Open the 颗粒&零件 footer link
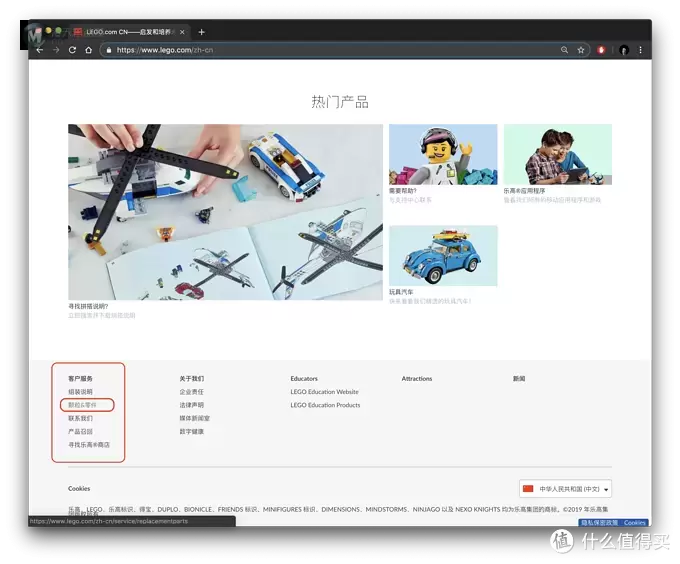Viewport: 680px width, 564px height. 82,405
